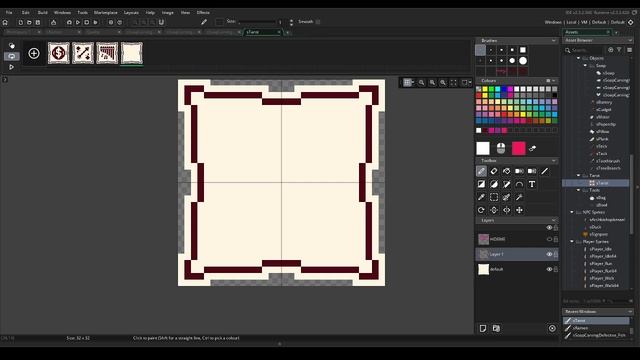Viewport: 640px width, 360px height.
Task: Open the Colours panel dropdown arrow
Action: [x=553, y=81]
